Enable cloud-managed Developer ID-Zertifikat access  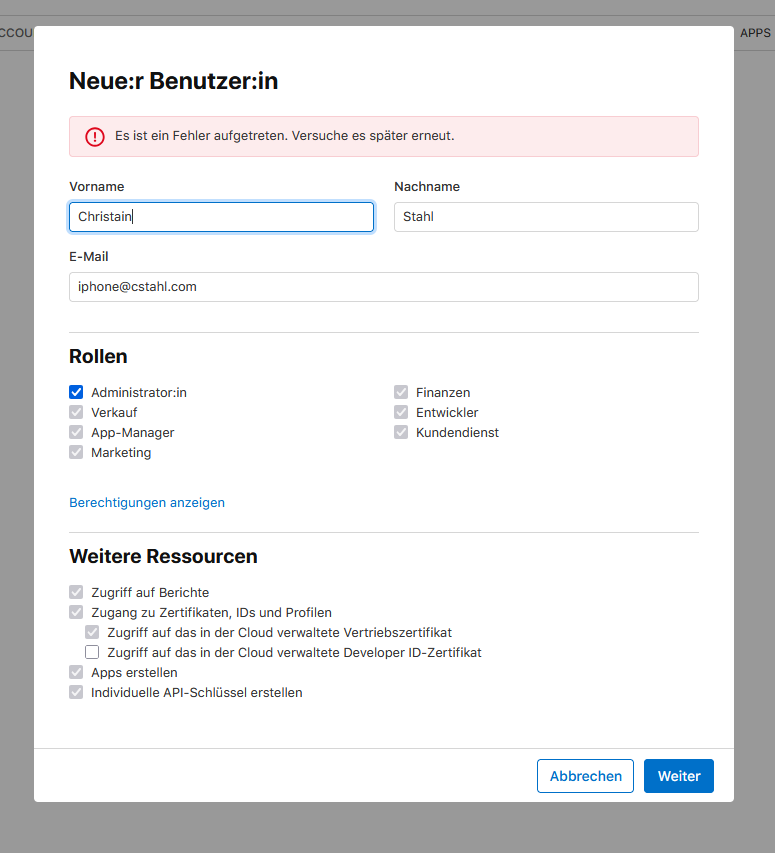click(x=92, y=652)
